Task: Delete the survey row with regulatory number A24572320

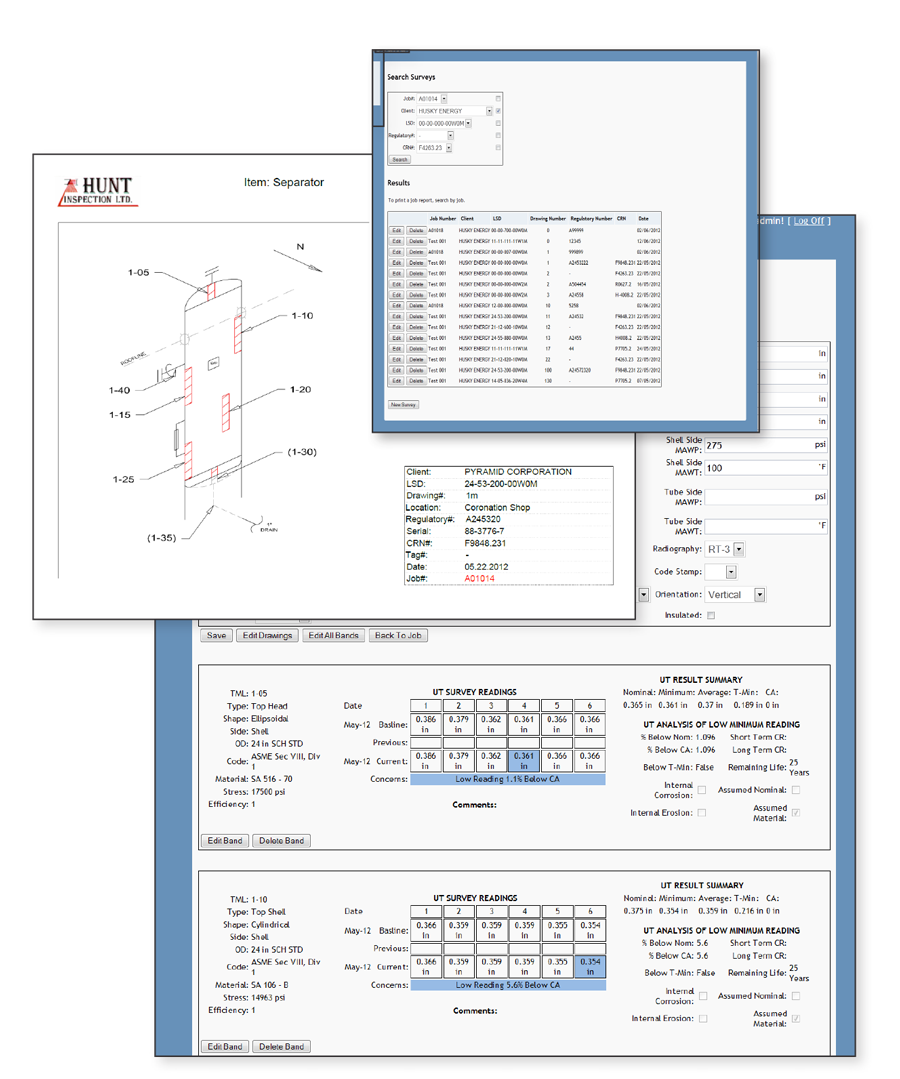Action: (416, 370)
